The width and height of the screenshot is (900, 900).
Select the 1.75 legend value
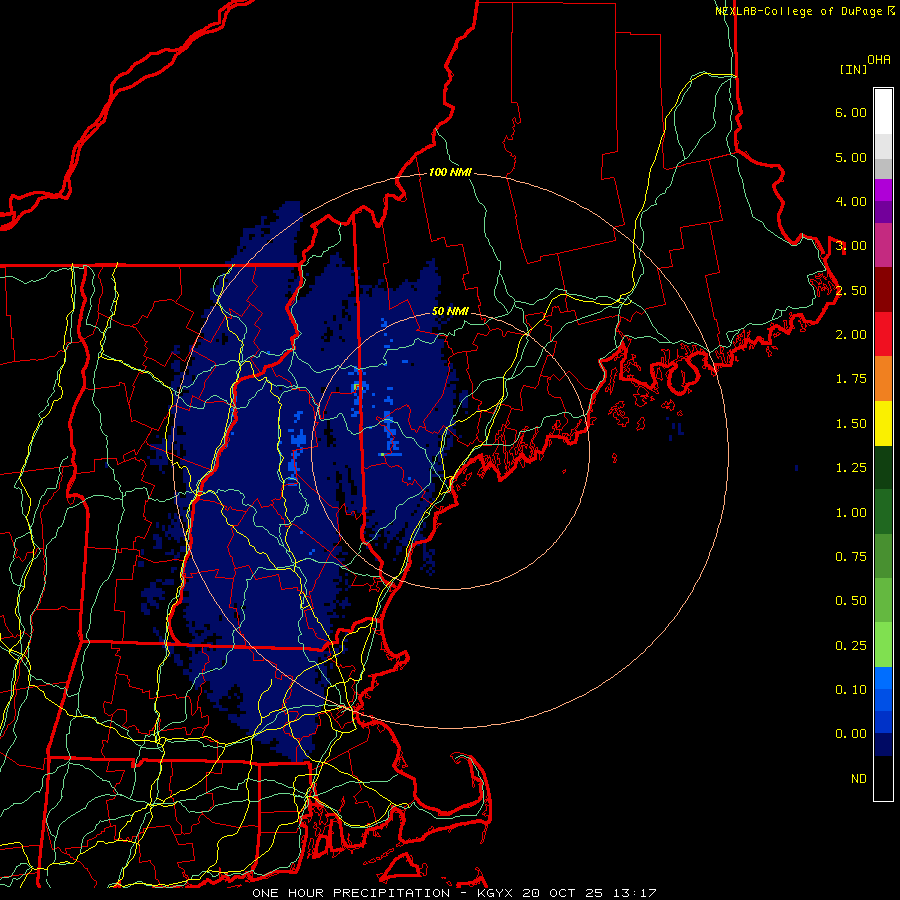pyautogui.click(x=851, y=379)
